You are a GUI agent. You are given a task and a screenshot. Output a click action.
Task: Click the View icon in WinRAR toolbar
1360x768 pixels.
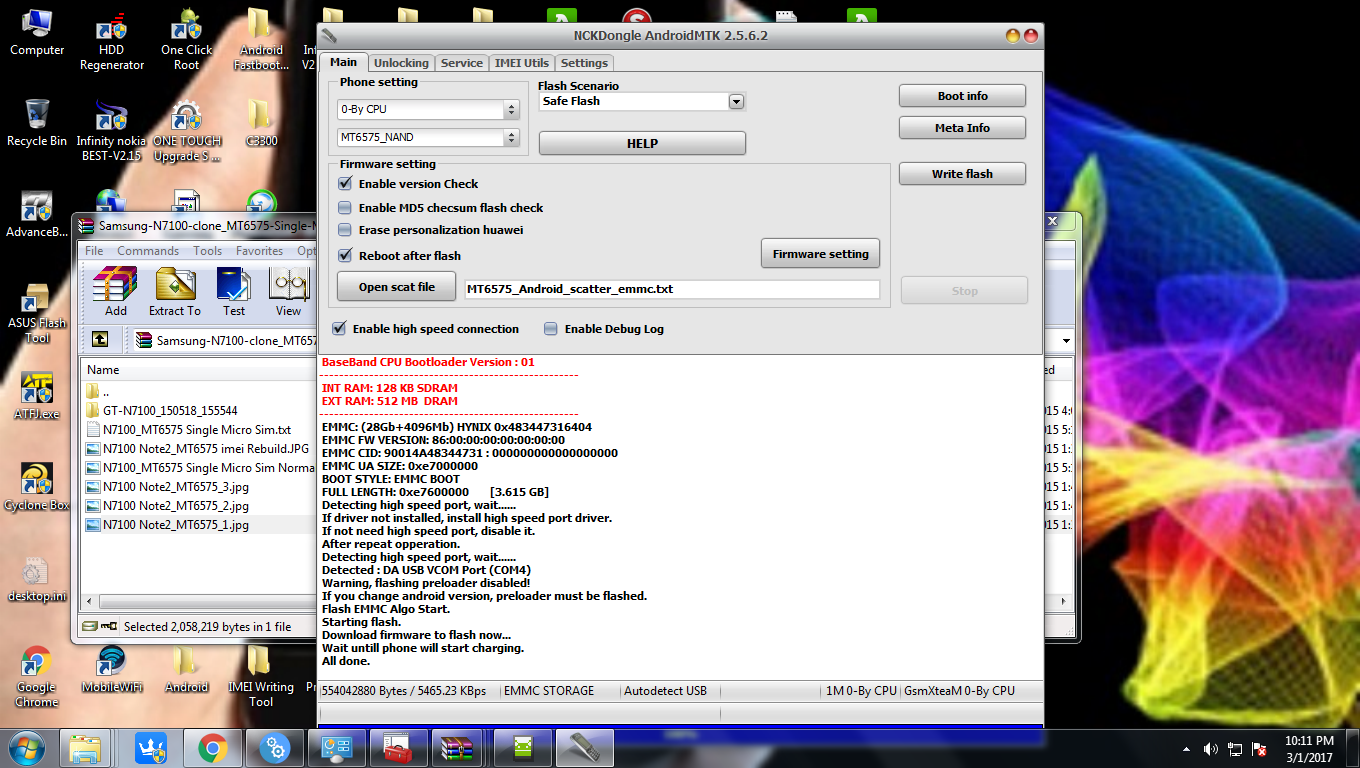288,291
